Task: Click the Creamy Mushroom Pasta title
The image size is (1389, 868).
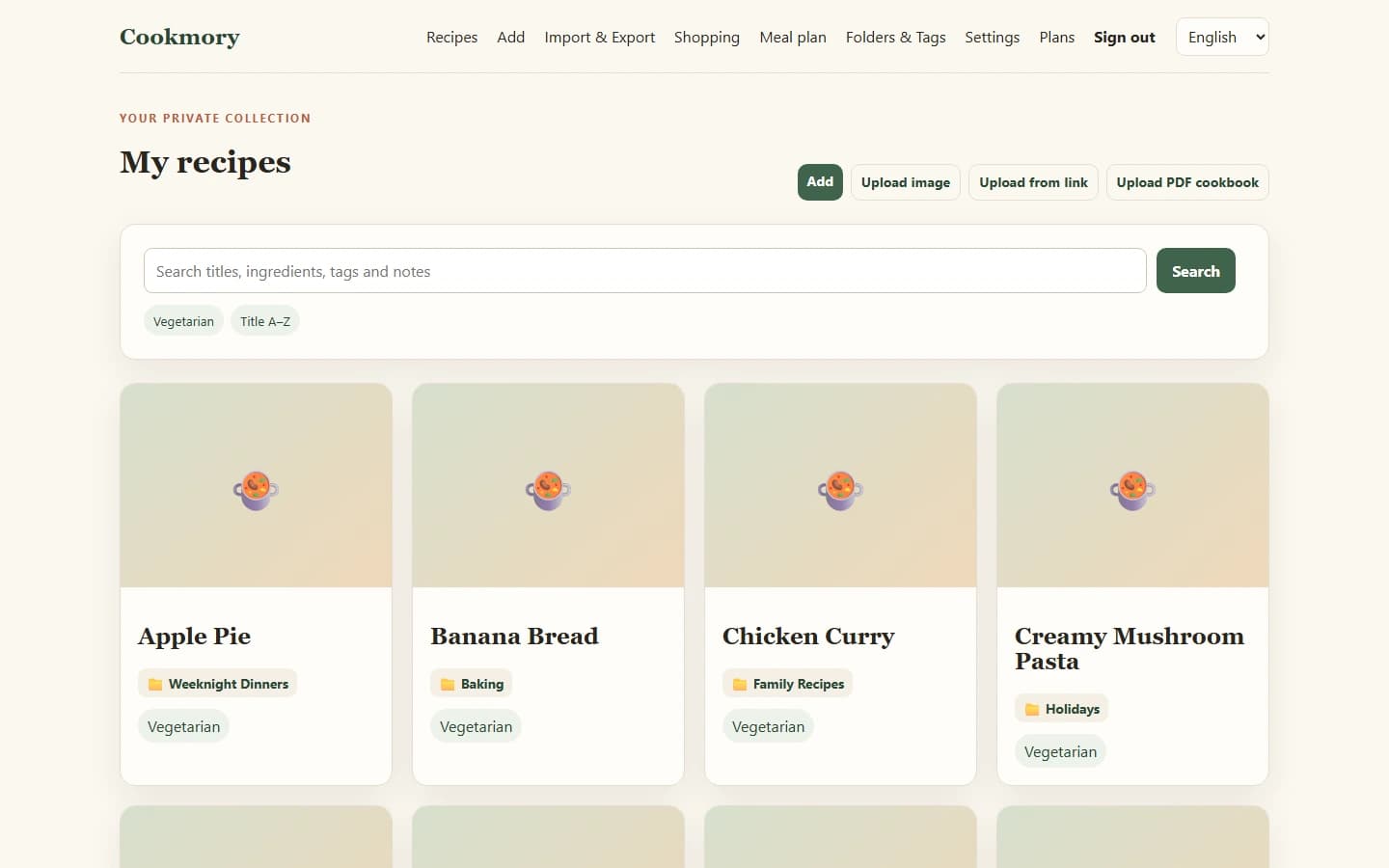Action: [x=1130, y=648]
